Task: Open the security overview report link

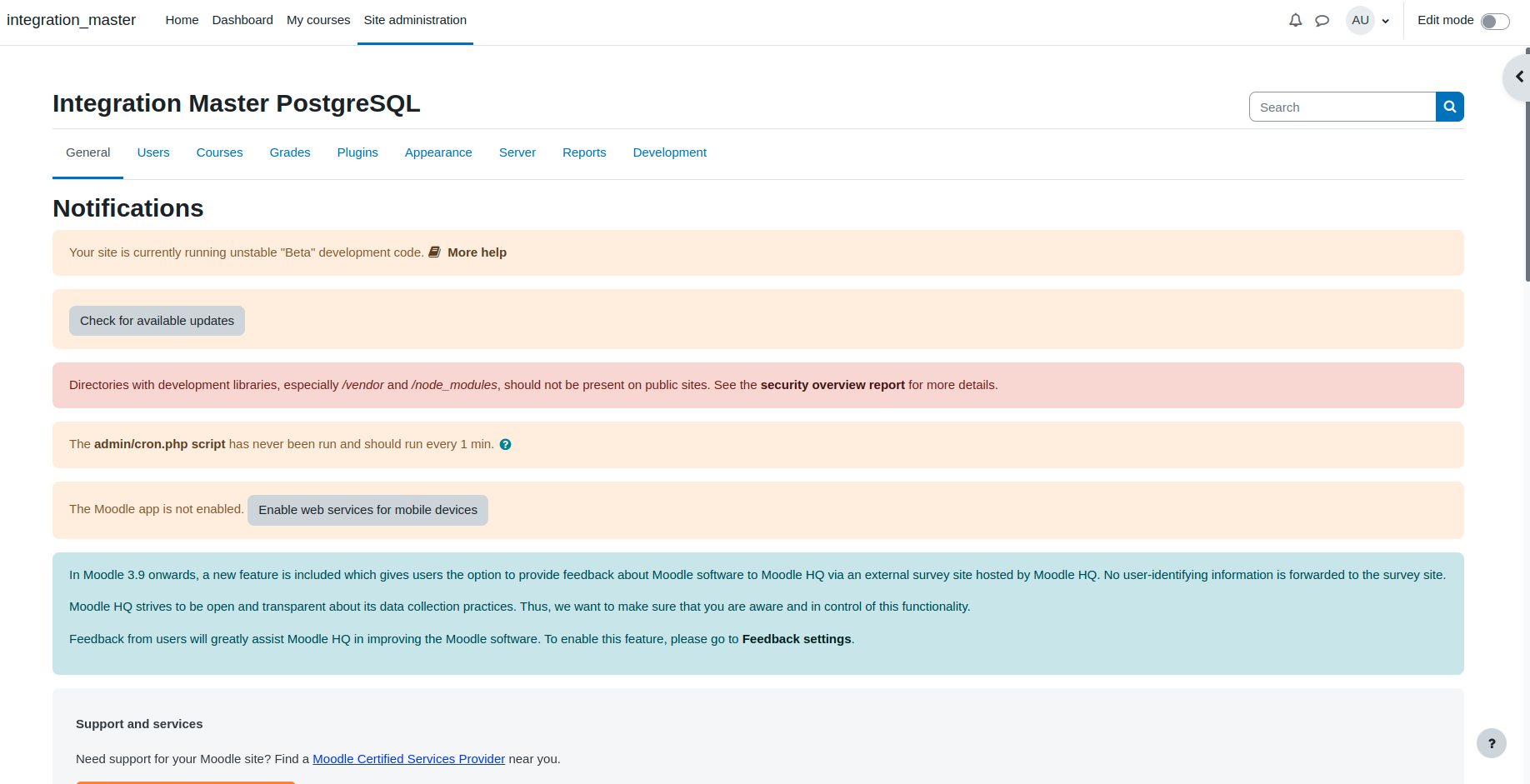Action: coord(832,385)
